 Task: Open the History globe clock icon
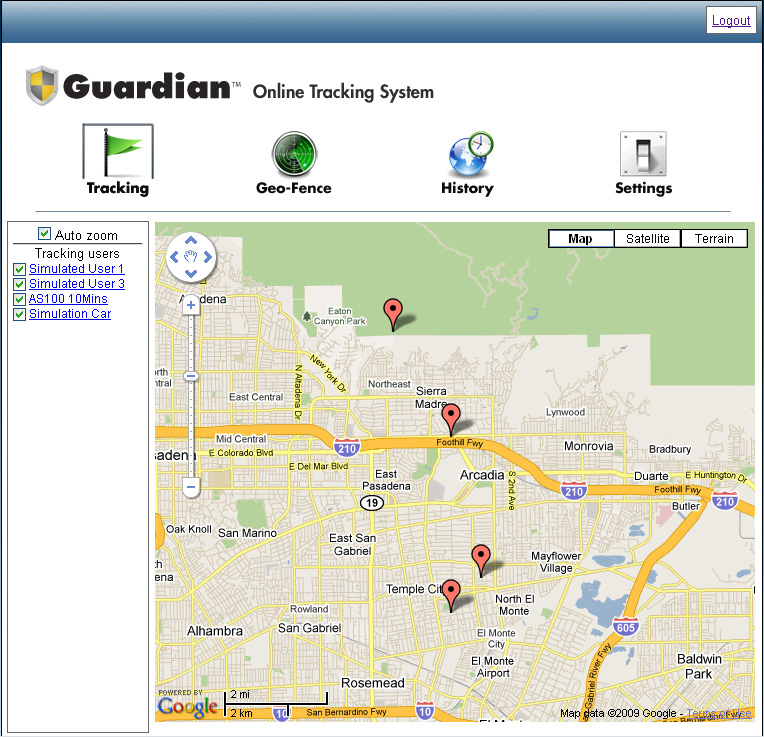471,153
